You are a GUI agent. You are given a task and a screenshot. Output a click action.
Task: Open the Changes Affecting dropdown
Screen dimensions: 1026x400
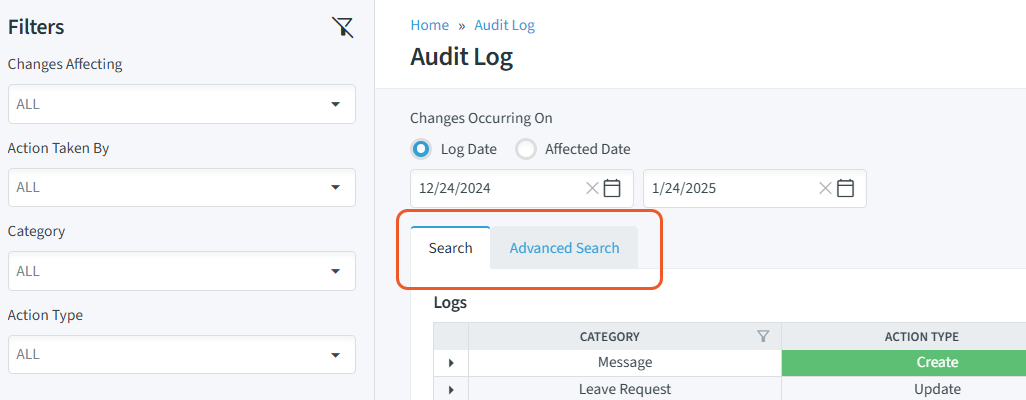click(x=182, y=104)
